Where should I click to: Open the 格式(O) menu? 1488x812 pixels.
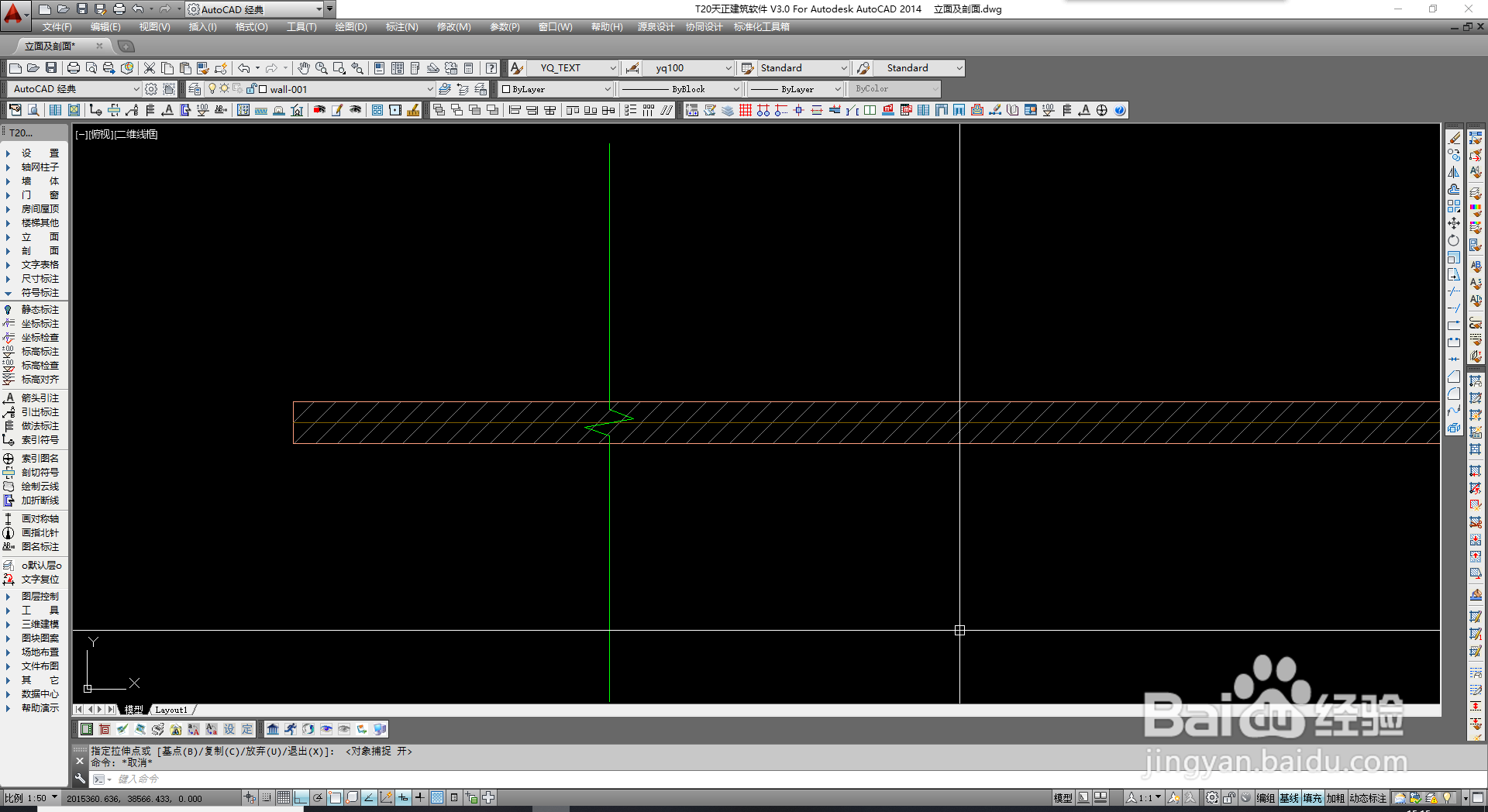[x=251, y=27]
